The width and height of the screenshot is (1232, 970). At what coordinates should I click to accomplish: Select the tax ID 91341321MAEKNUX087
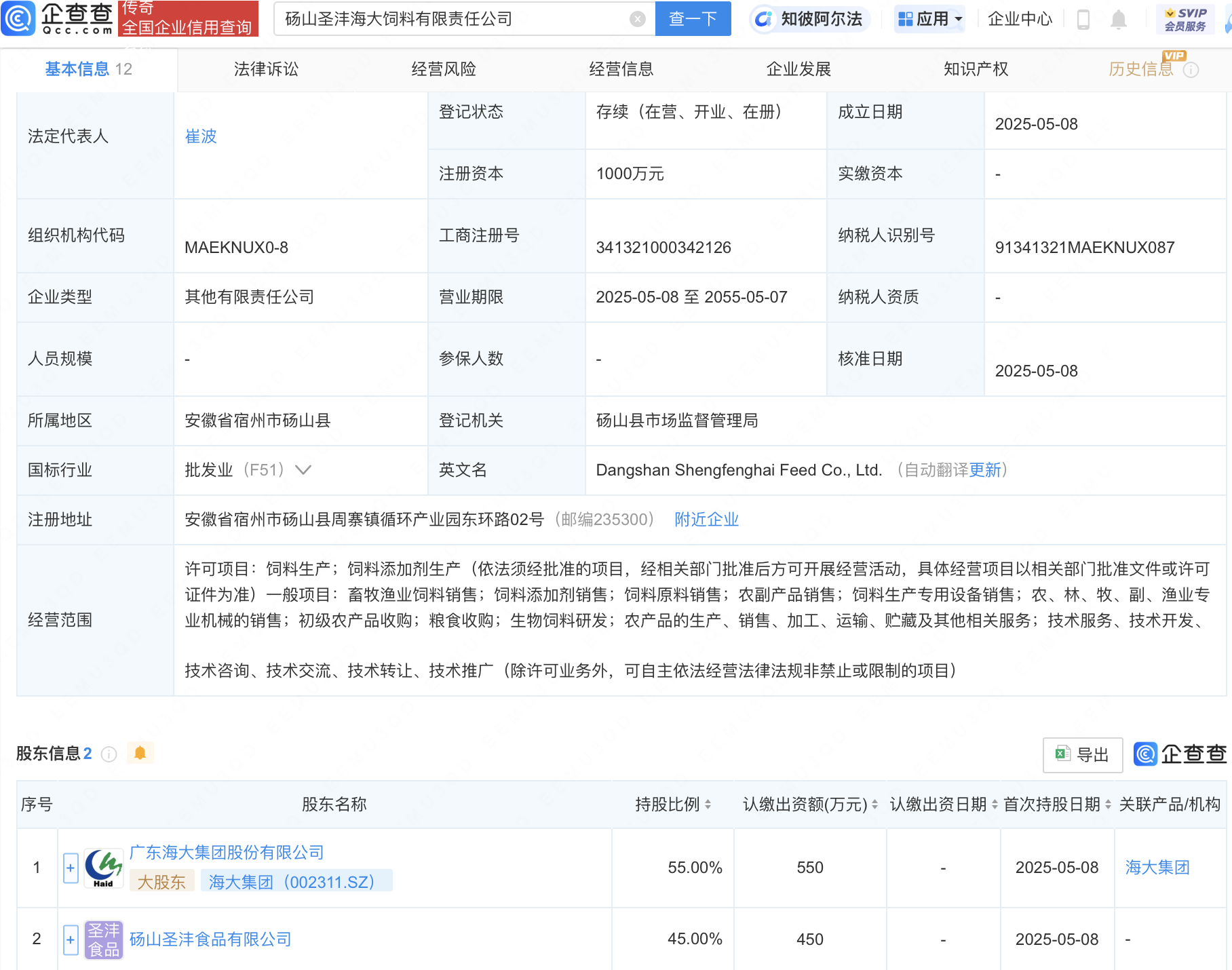(x=1085, y=248)
